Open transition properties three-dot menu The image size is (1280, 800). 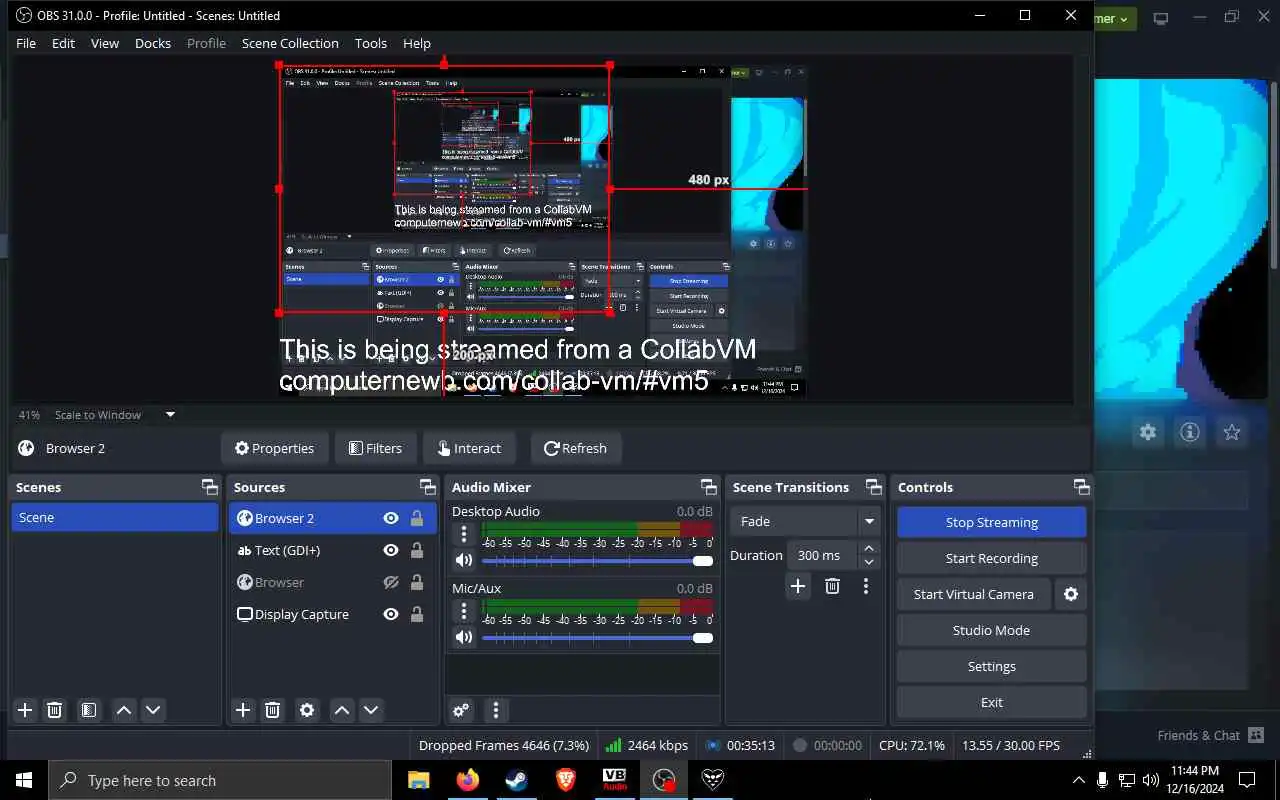pyautogui.click(x=866, y=586)
